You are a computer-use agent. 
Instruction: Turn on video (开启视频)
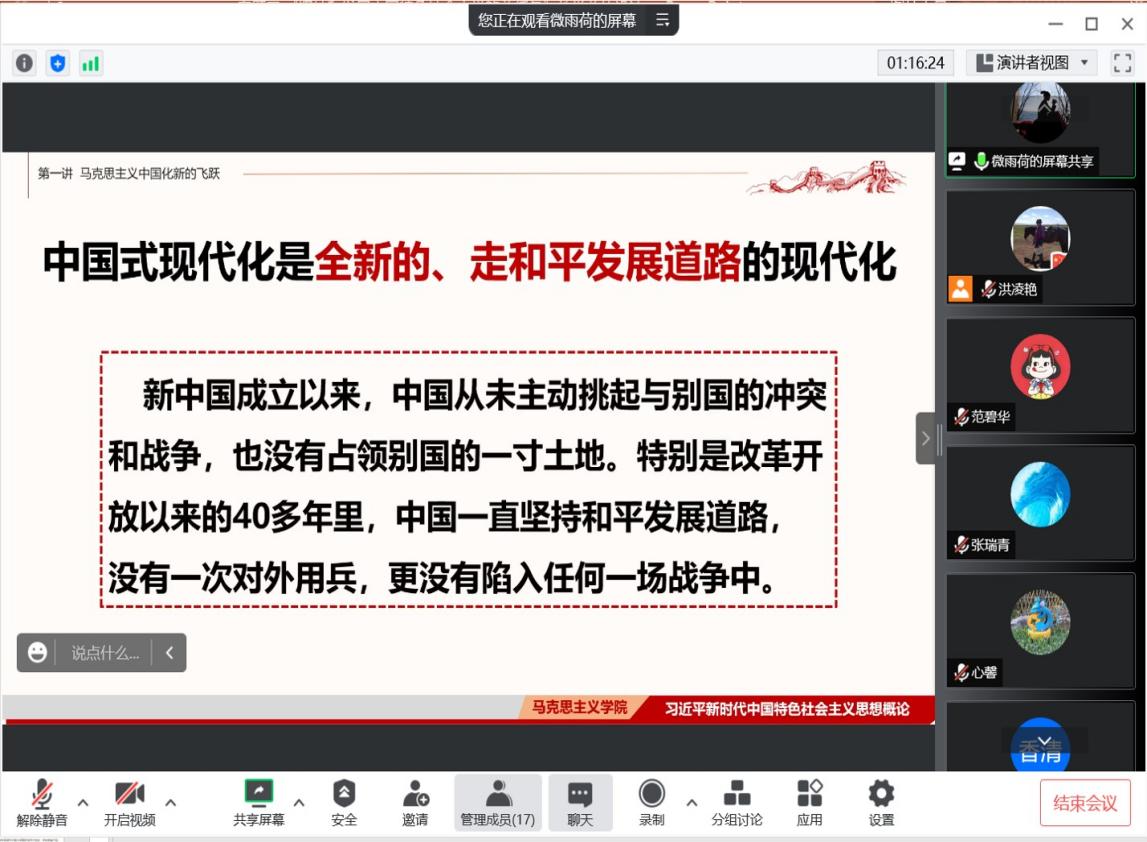click(x=130, y=803)
